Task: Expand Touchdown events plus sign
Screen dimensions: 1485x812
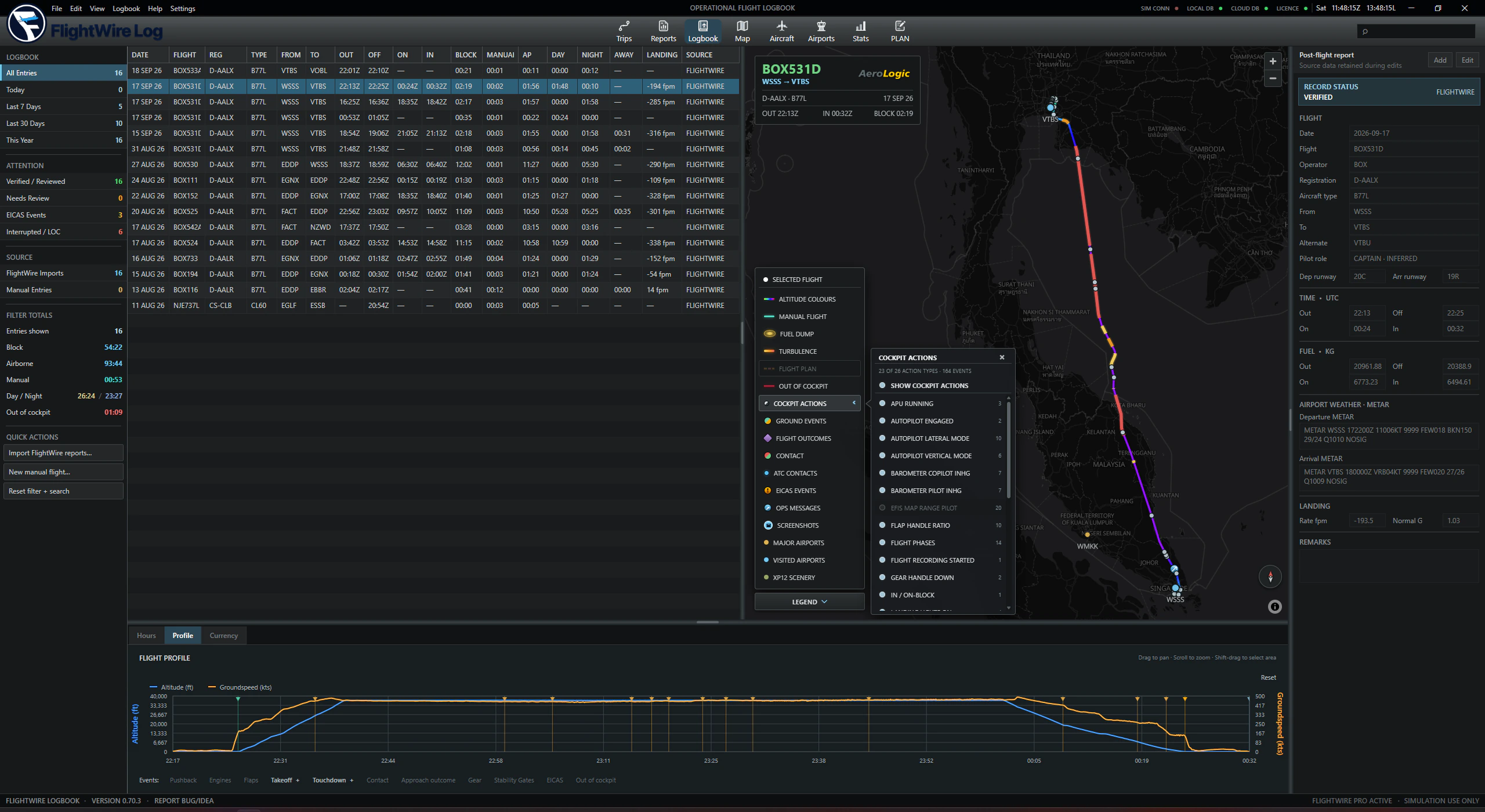Action: point(352,781)
